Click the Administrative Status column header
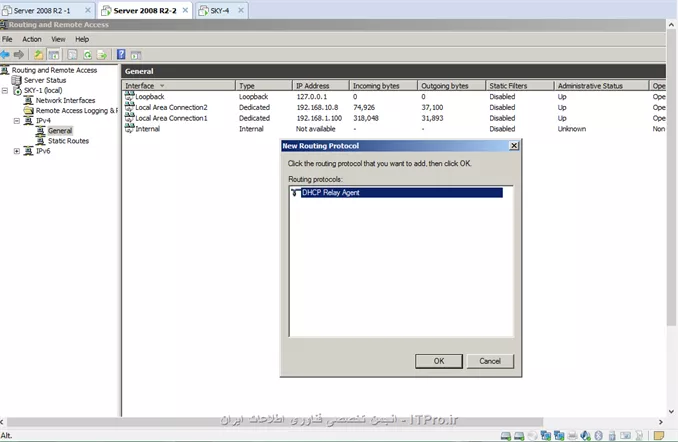 click(x=601, y=86)
